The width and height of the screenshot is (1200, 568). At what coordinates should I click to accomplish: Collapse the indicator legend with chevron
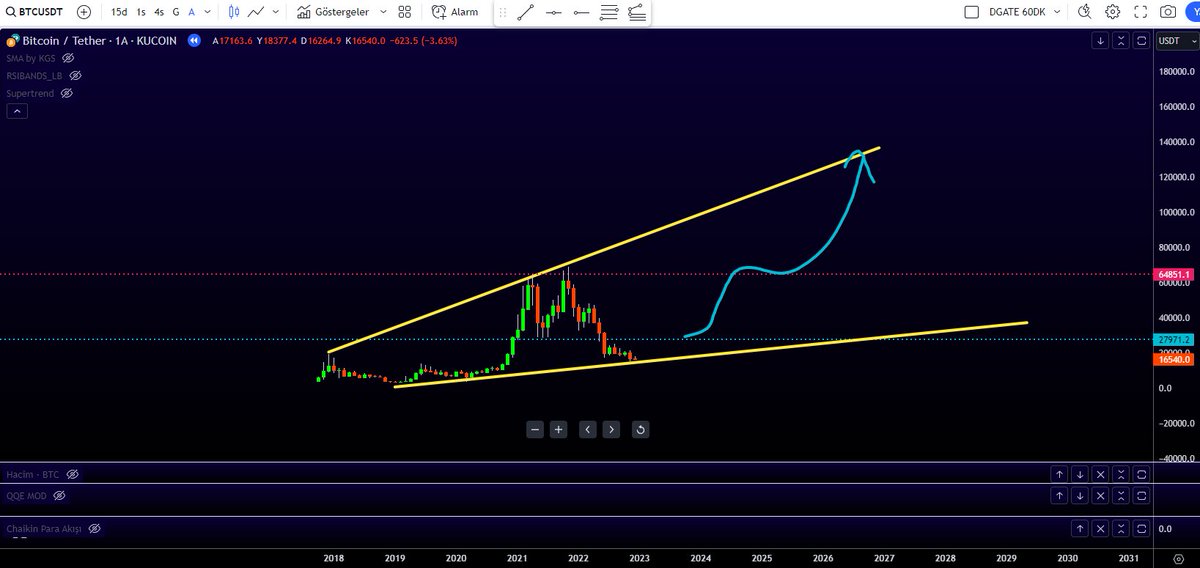click(17, 111)
